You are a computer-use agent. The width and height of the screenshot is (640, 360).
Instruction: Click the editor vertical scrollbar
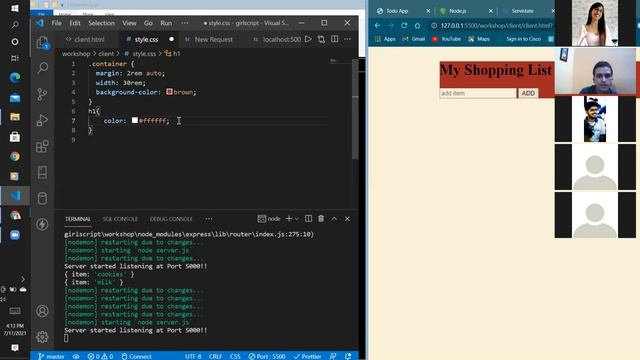[355, 109]
